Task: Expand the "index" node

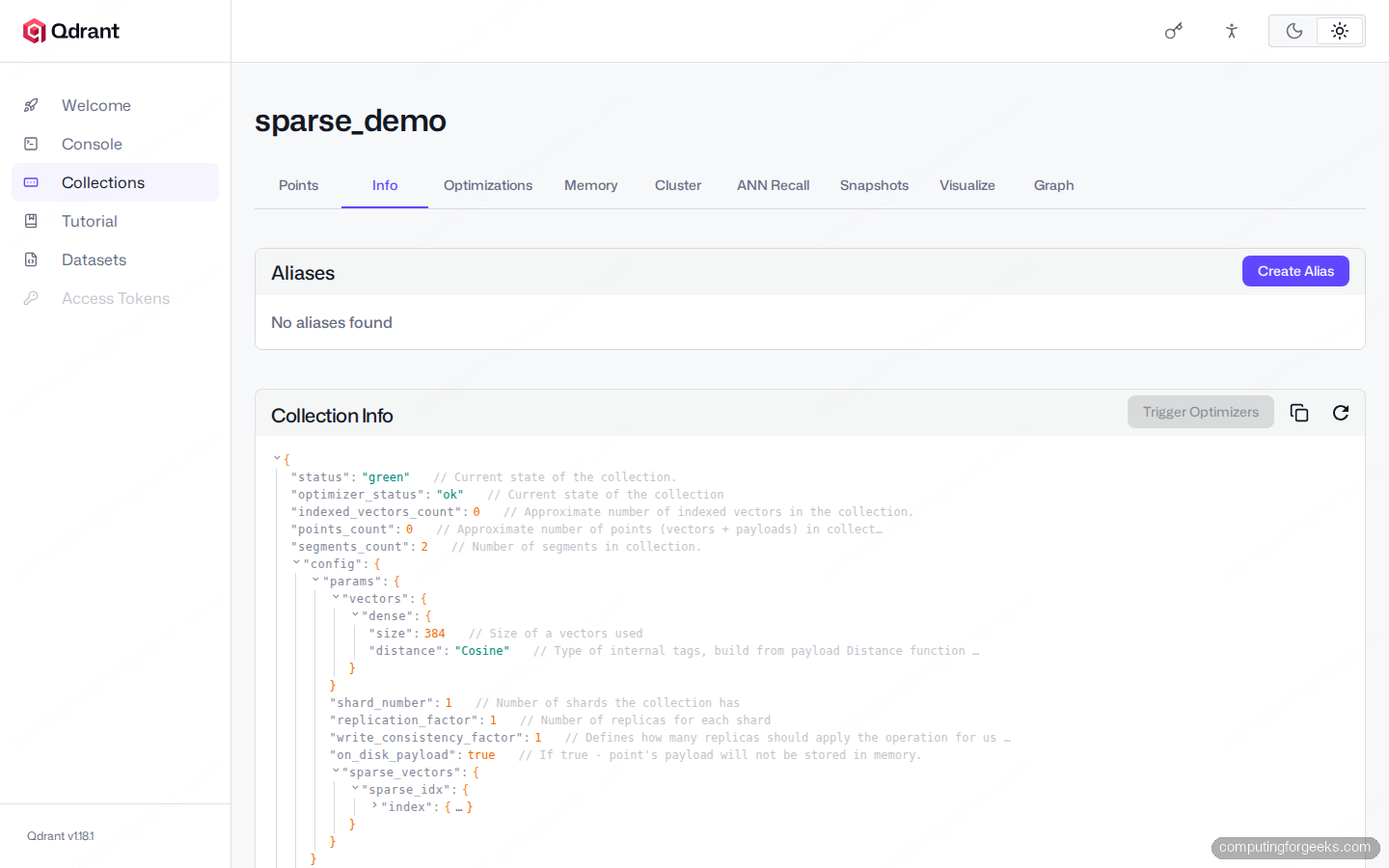Action: (x=374, y=806)
